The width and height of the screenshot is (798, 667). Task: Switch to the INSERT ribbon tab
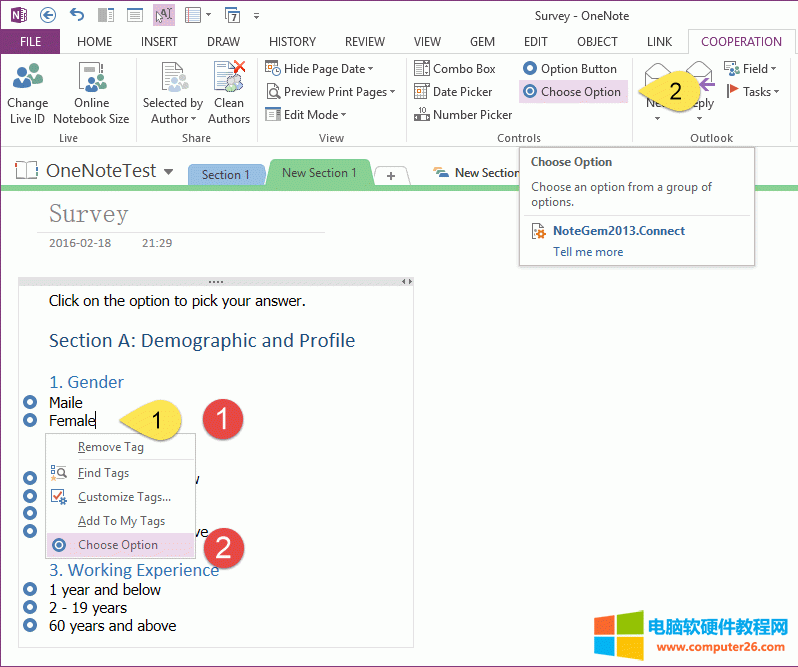(x=159, y=42)
